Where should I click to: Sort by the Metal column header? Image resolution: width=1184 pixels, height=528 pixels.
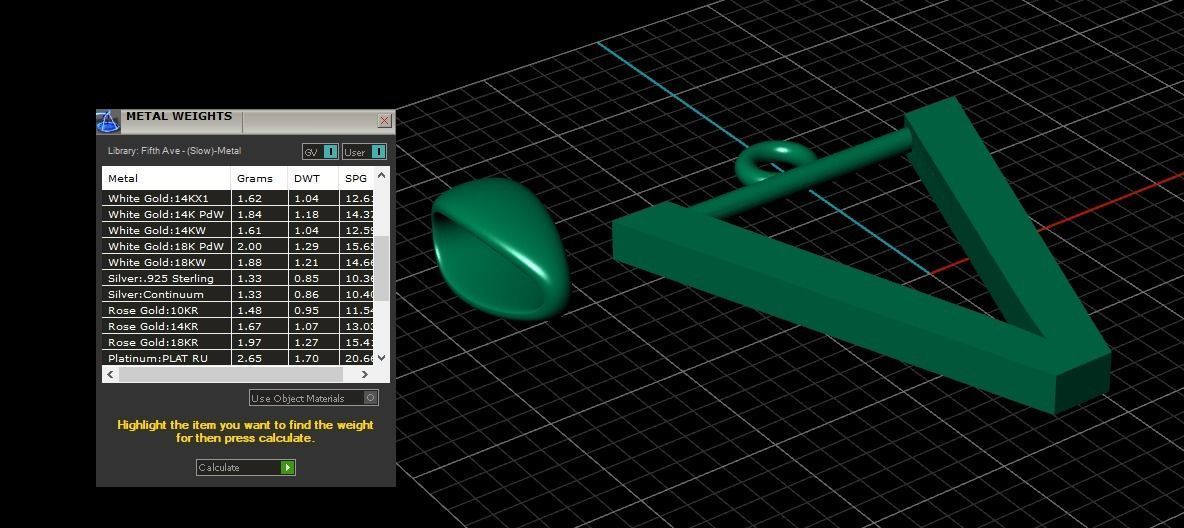pyautogui.click(x=166, y=178)
